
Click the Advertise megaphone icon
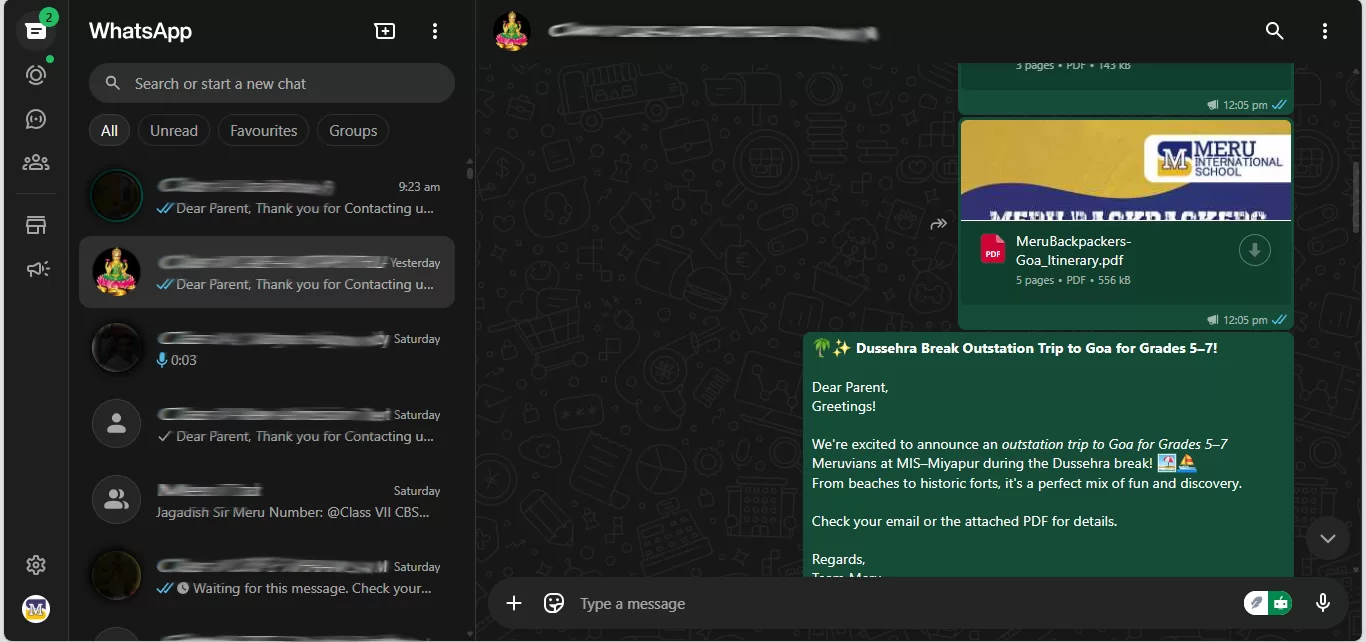tap(37, 269)
